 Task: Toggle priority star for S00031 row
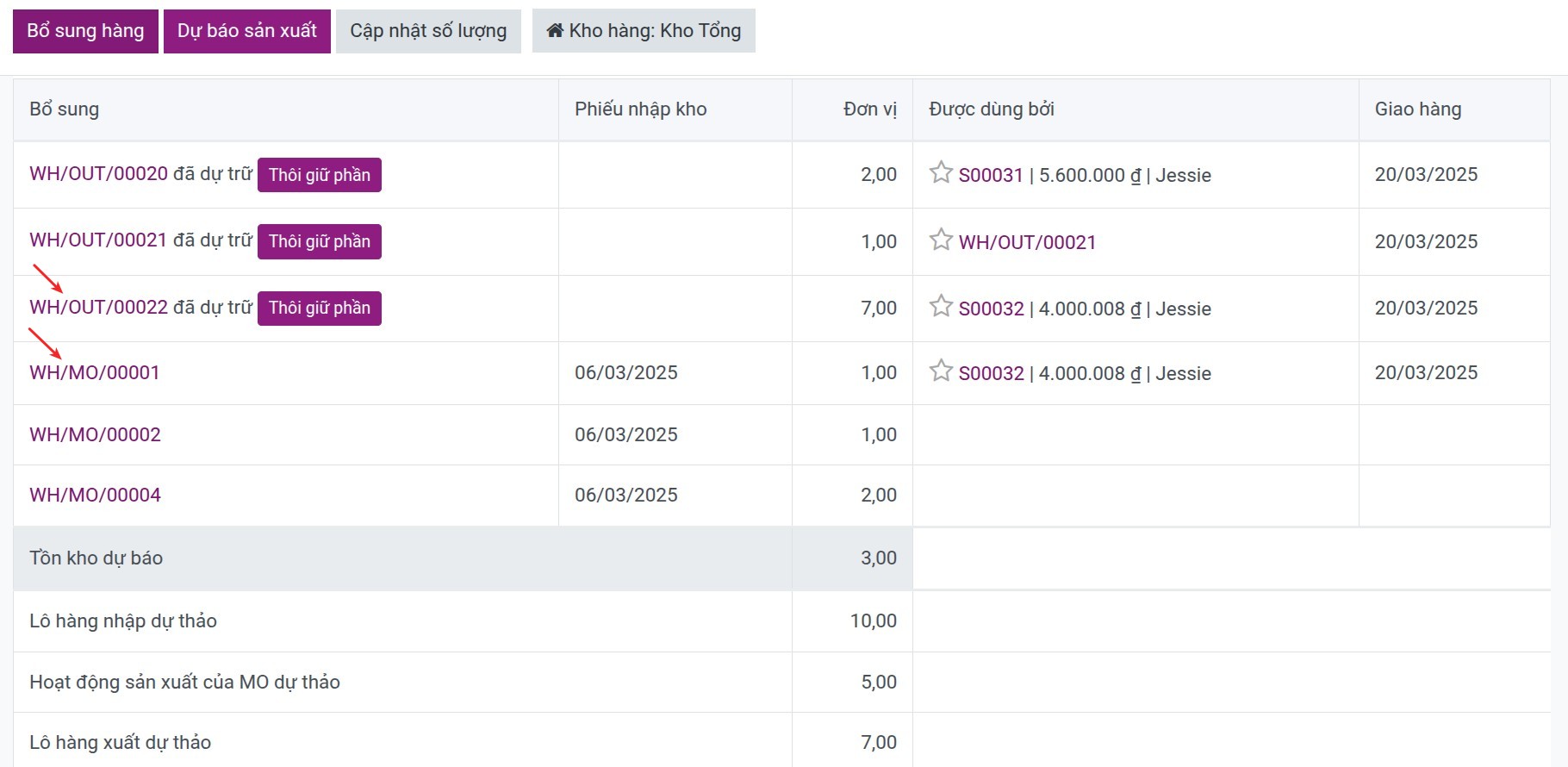(x=941, y=173)
